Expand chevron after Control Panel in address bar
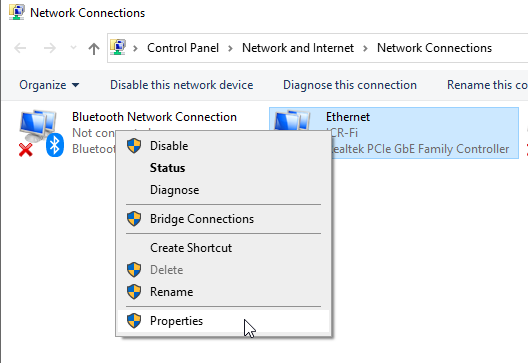The width and height of the screenshot is (528, 363). pos(230,48)
